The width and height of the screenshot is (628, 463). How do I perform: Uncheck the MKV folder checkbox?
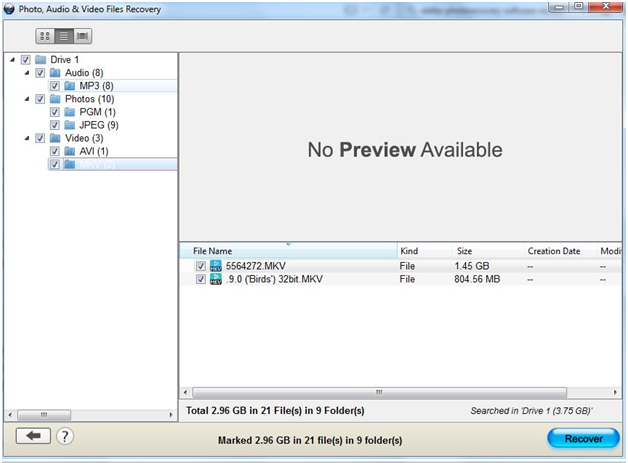point(55,164)
